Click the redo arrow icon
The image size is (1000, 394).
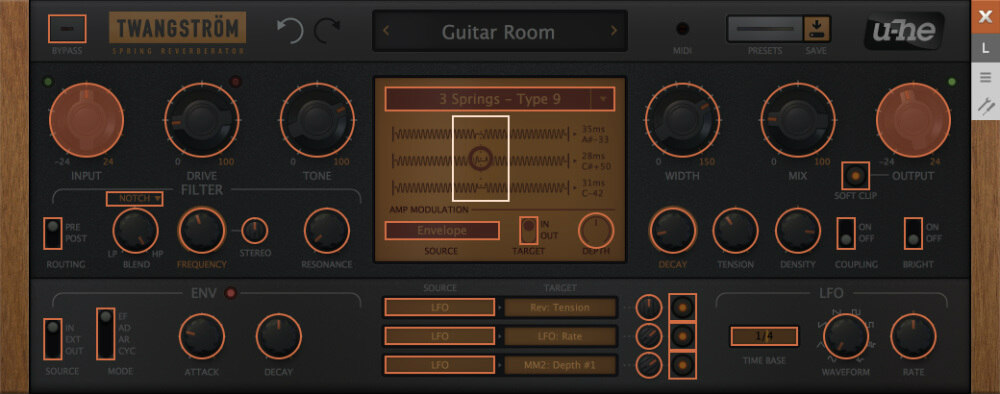(x=327, y=30)
